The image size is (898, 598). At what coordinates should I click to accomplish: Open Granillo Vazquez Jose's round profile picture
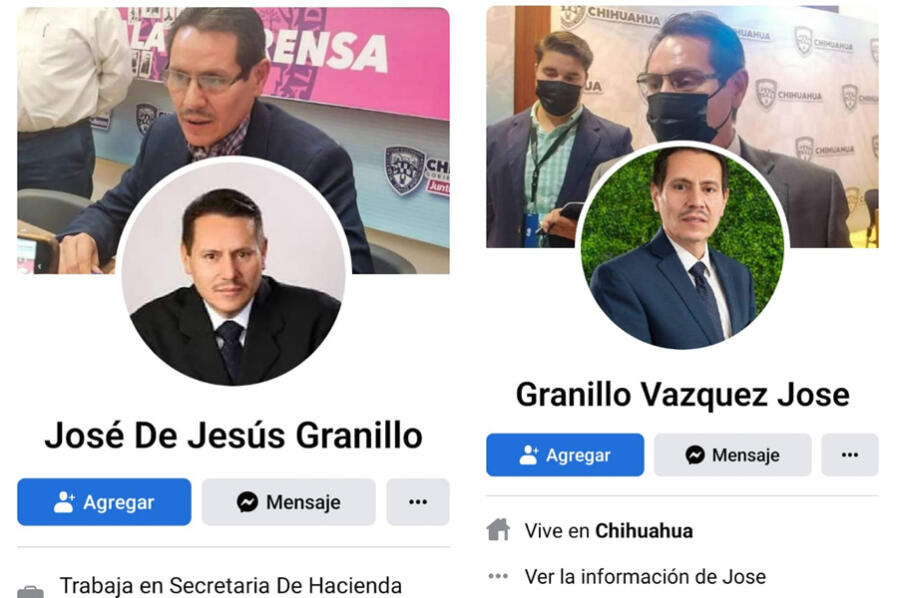683,246
